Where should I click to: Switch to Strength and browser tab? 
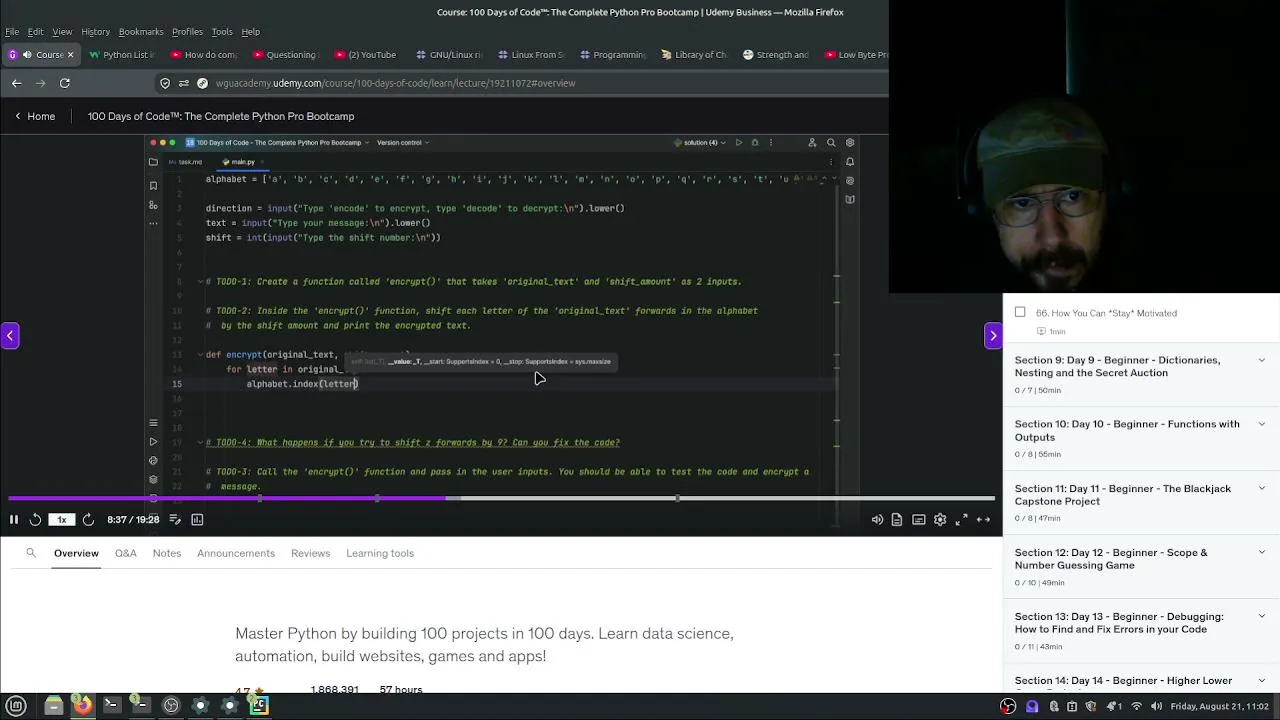pyautogui.click(x=776, y=55)
